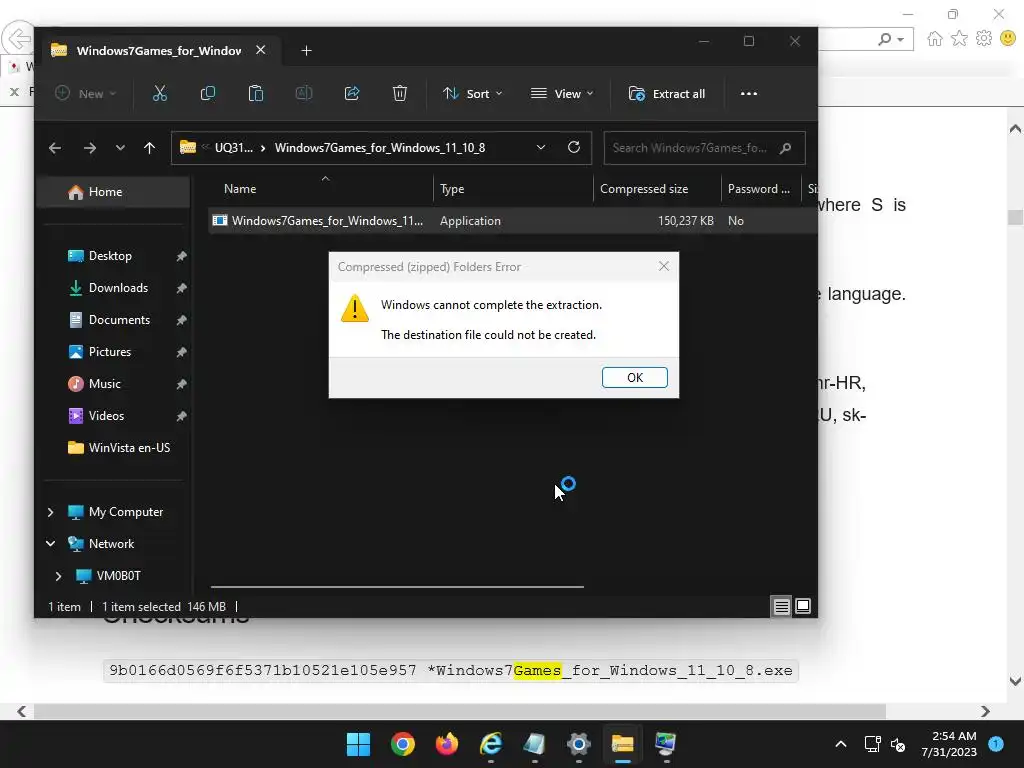Open Windows Start menu

coord(358,744)
